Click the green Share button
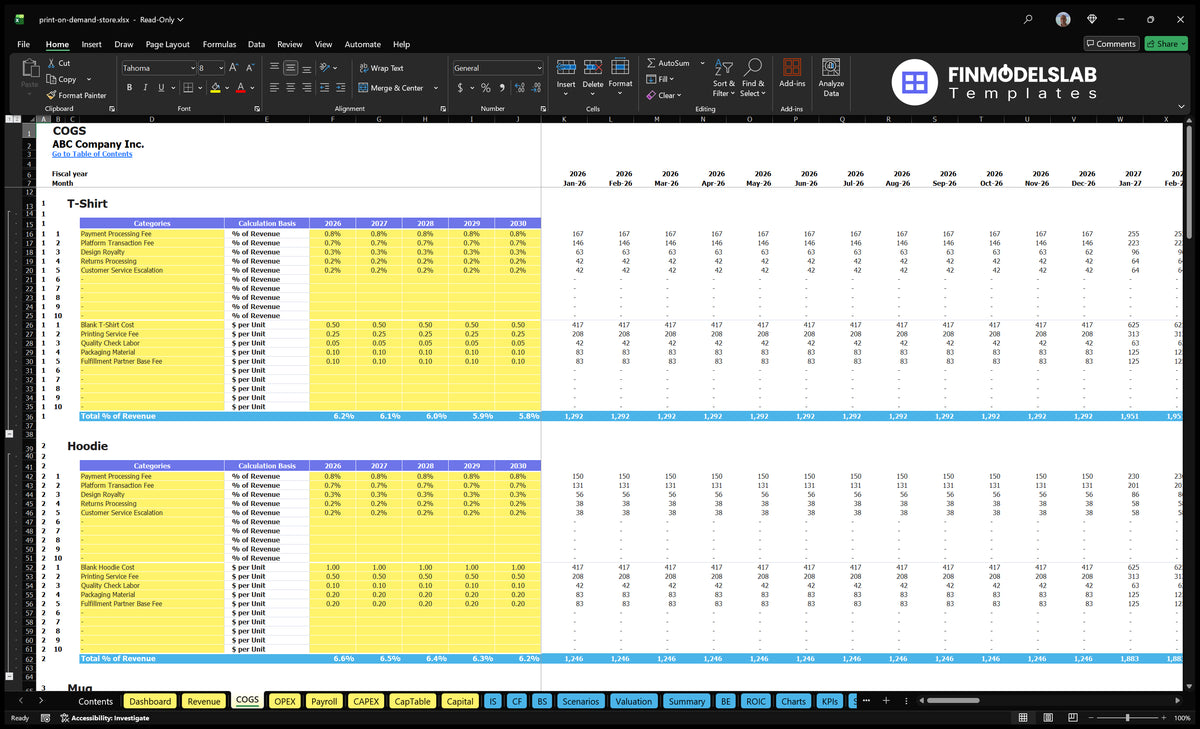1200x729 pixels. [1166, 44]
